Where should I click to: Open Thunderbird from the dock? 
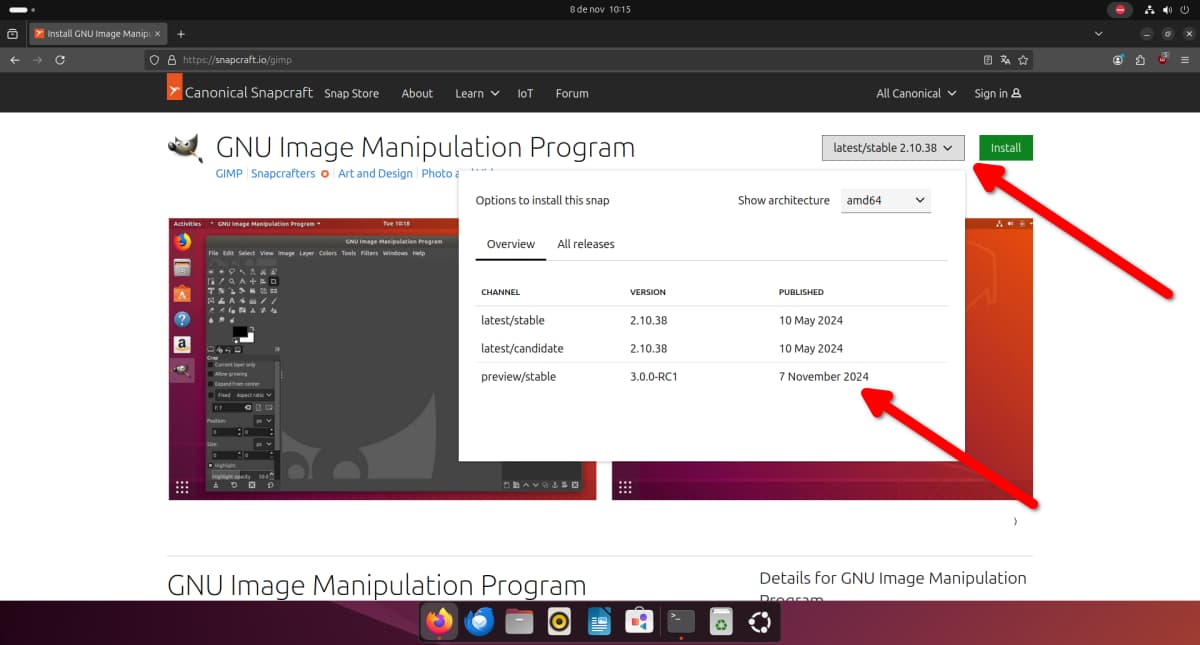(479, 622)
